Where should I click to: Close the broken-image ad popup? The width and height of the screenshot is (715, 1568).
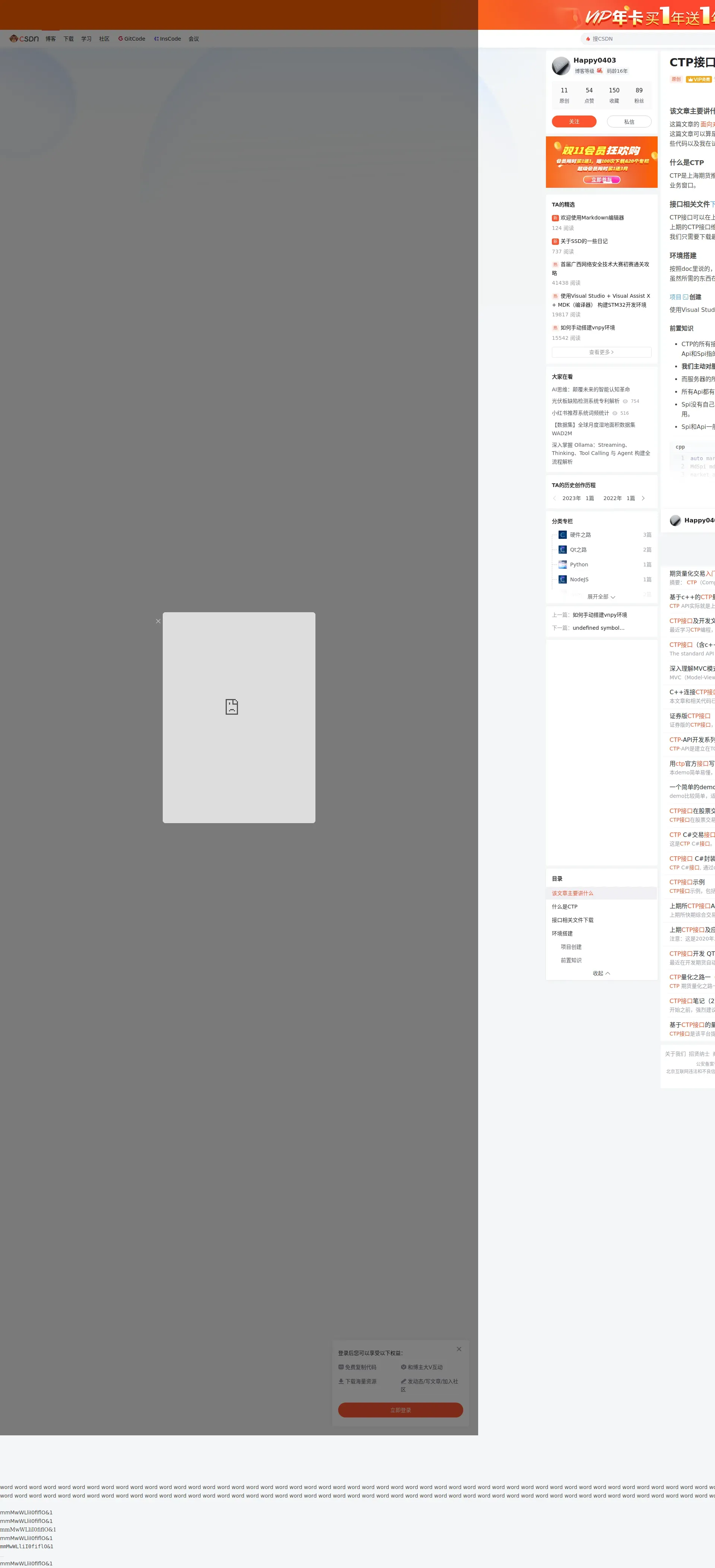[158, 621]
